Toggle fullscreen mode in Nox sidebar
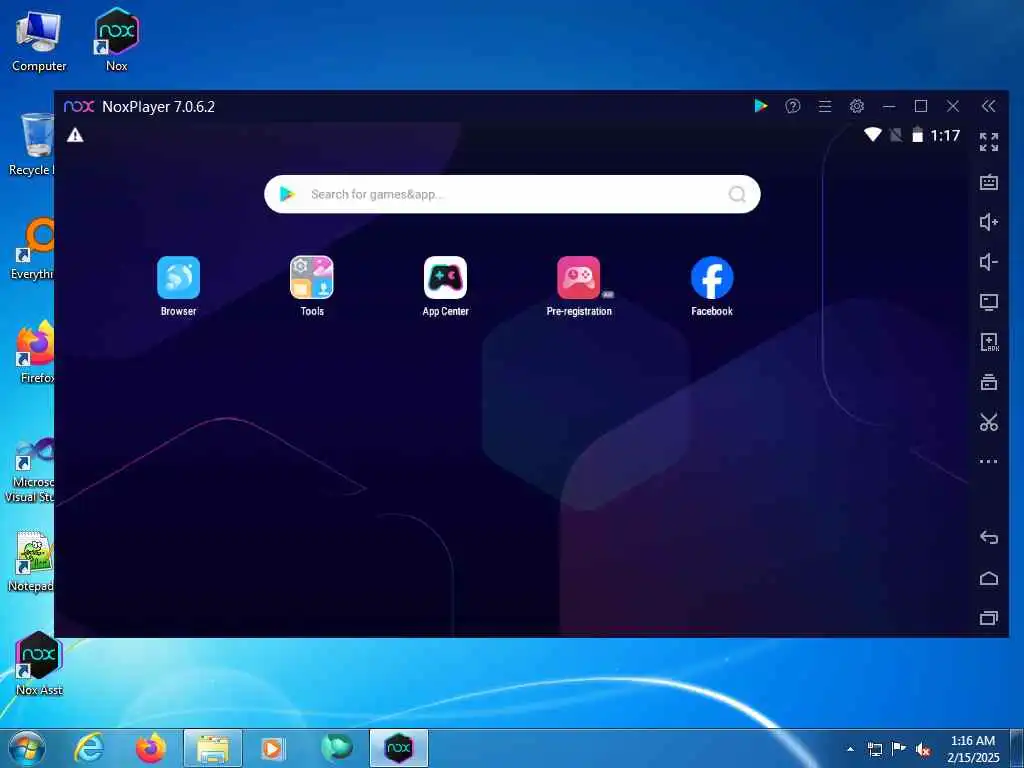 [x=989, y=142]
